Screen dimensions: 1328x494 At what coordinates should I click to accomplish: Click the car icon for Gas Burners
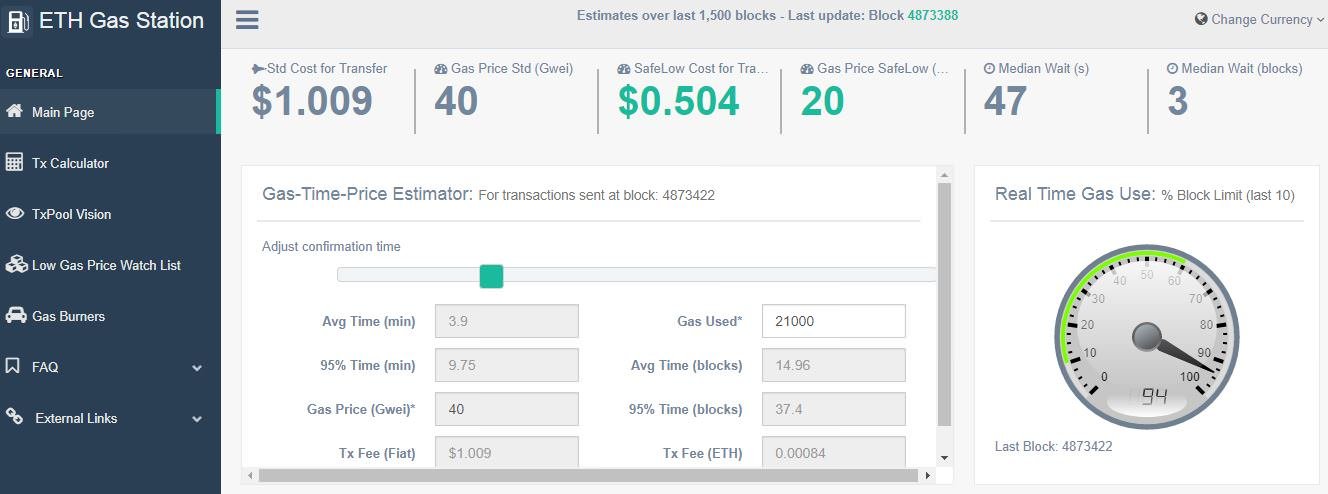click(x=15, y=315)
